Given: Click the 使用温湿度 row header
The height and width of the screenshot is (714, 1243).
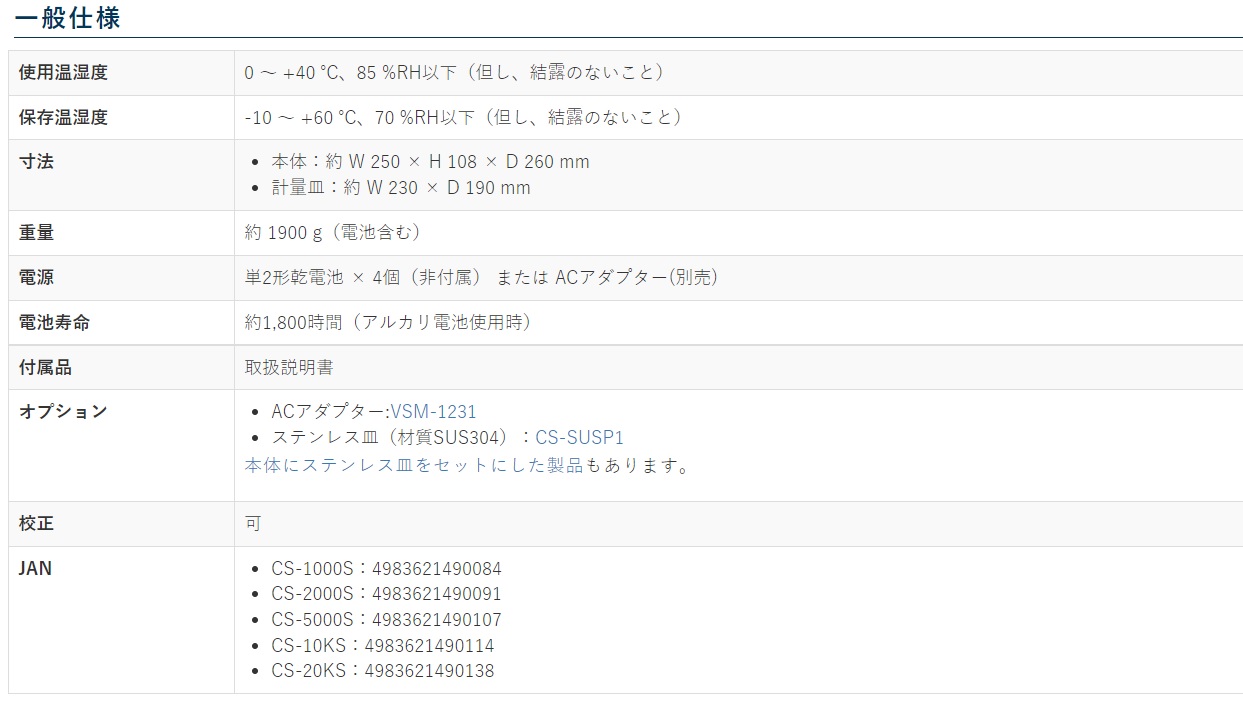Looking at the screenshot, I should tap(63, 72).
